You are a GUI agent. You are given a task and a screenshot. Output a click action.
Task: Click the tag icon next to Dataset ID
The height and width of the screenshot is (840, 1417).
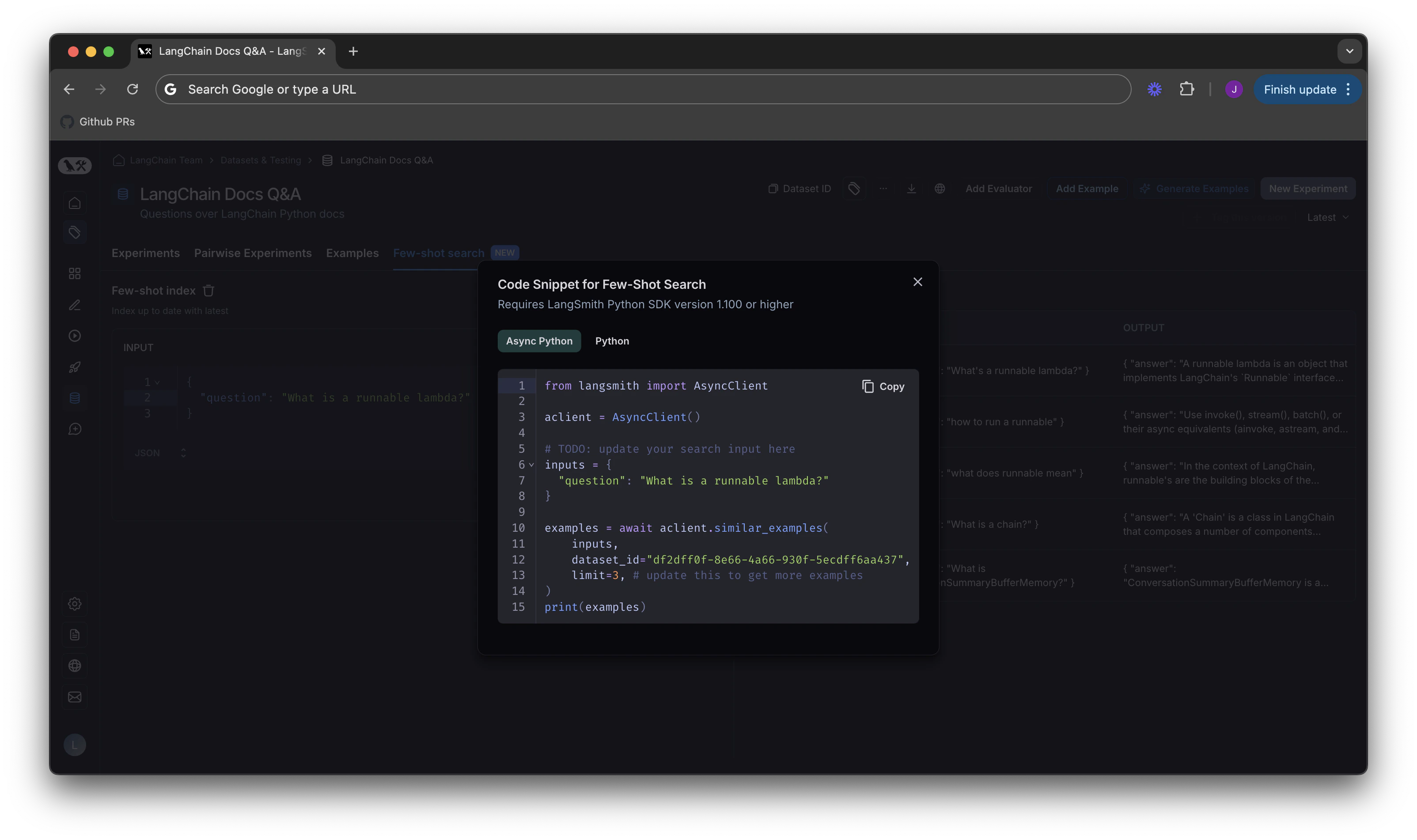854,189
